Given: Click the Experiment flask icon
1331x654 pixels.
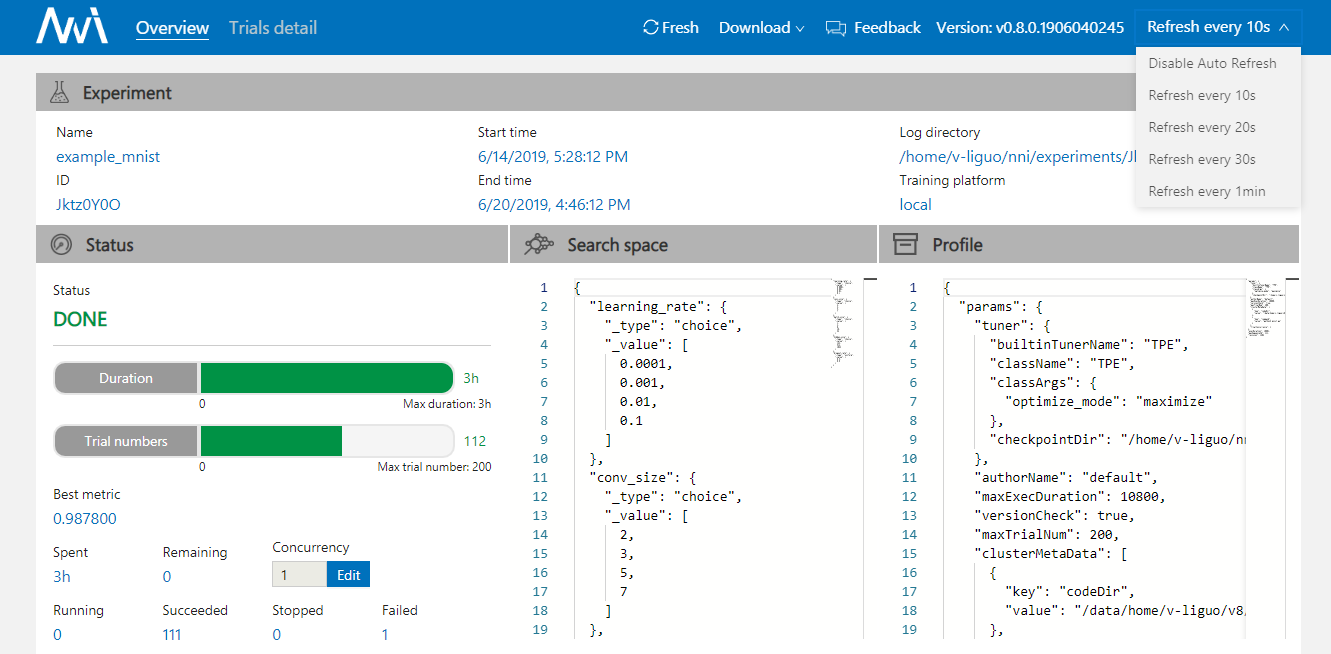Looking at the screenshot, I should (x=60, y=93).
